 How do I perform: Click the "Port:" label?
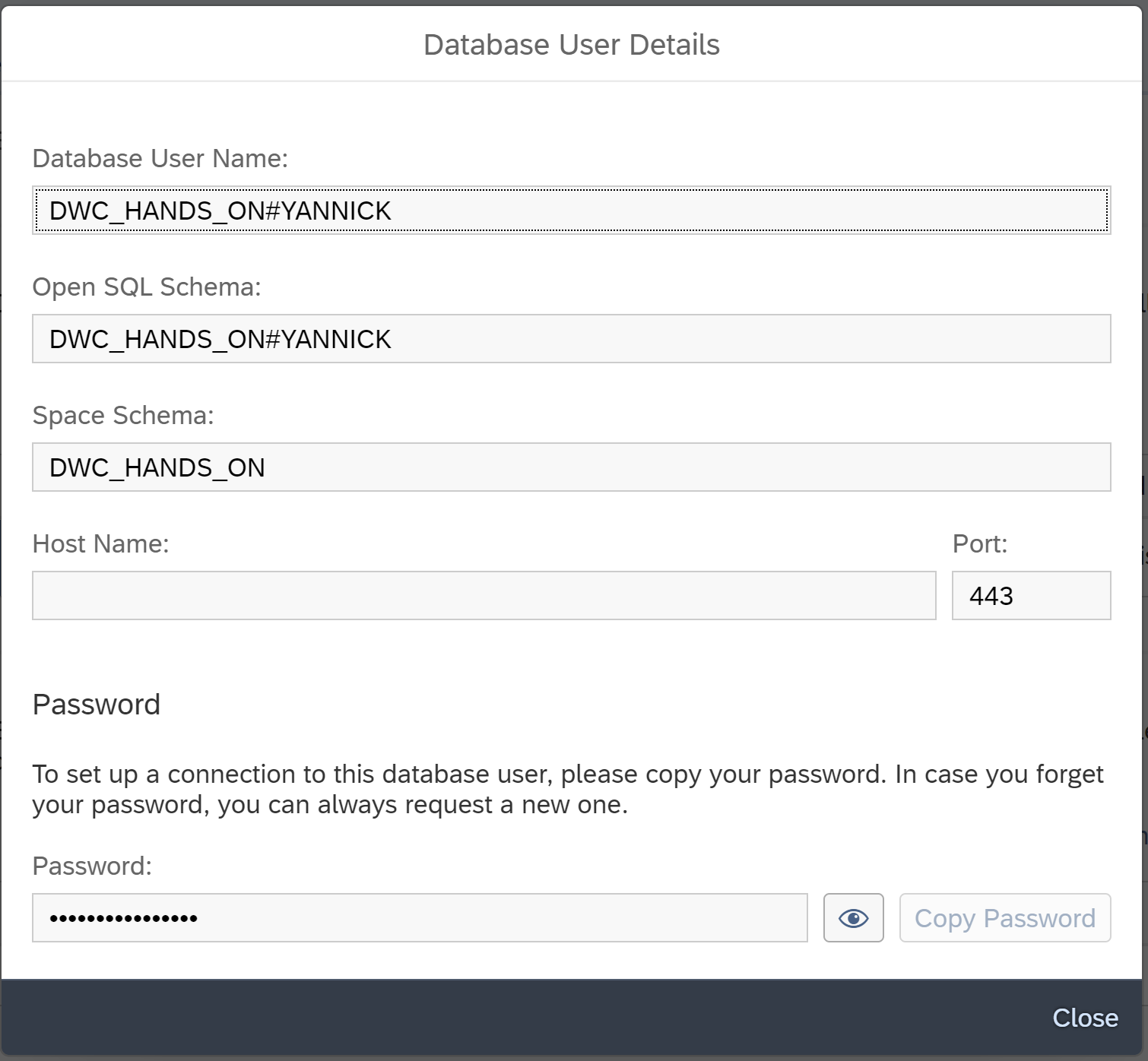(x=979, y=543)
